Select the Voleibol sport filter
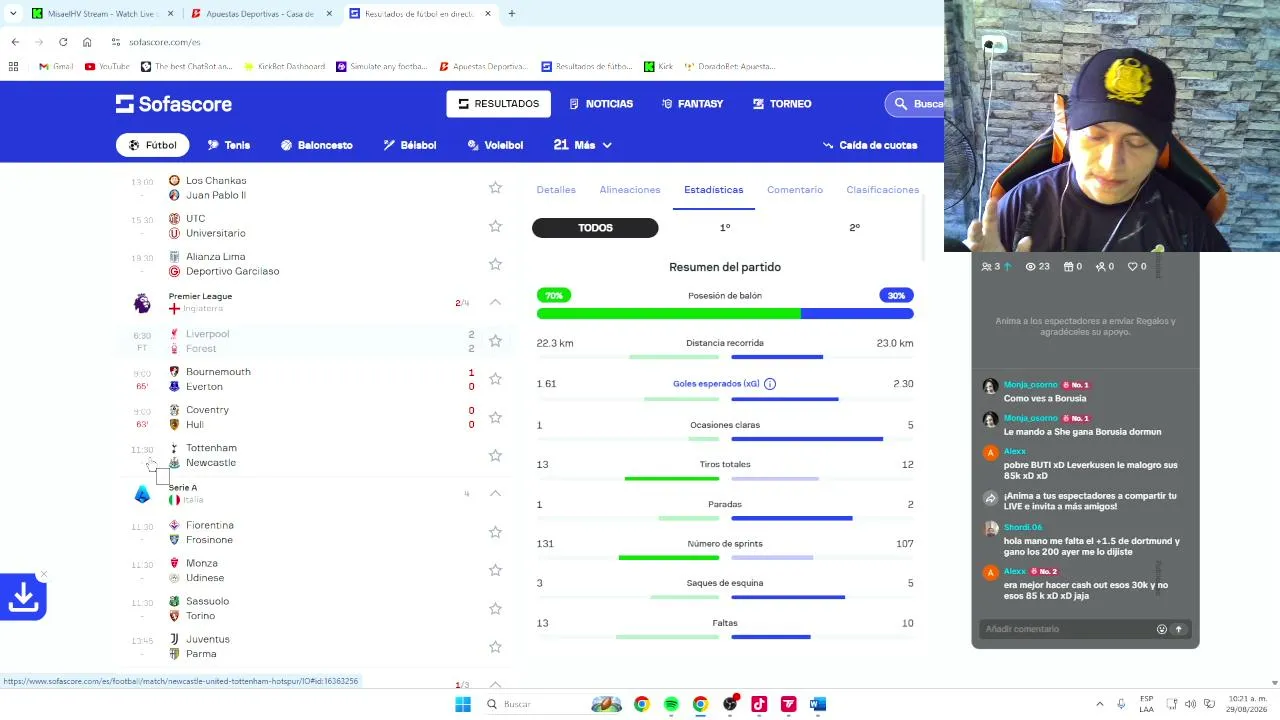 pos(495,145)
